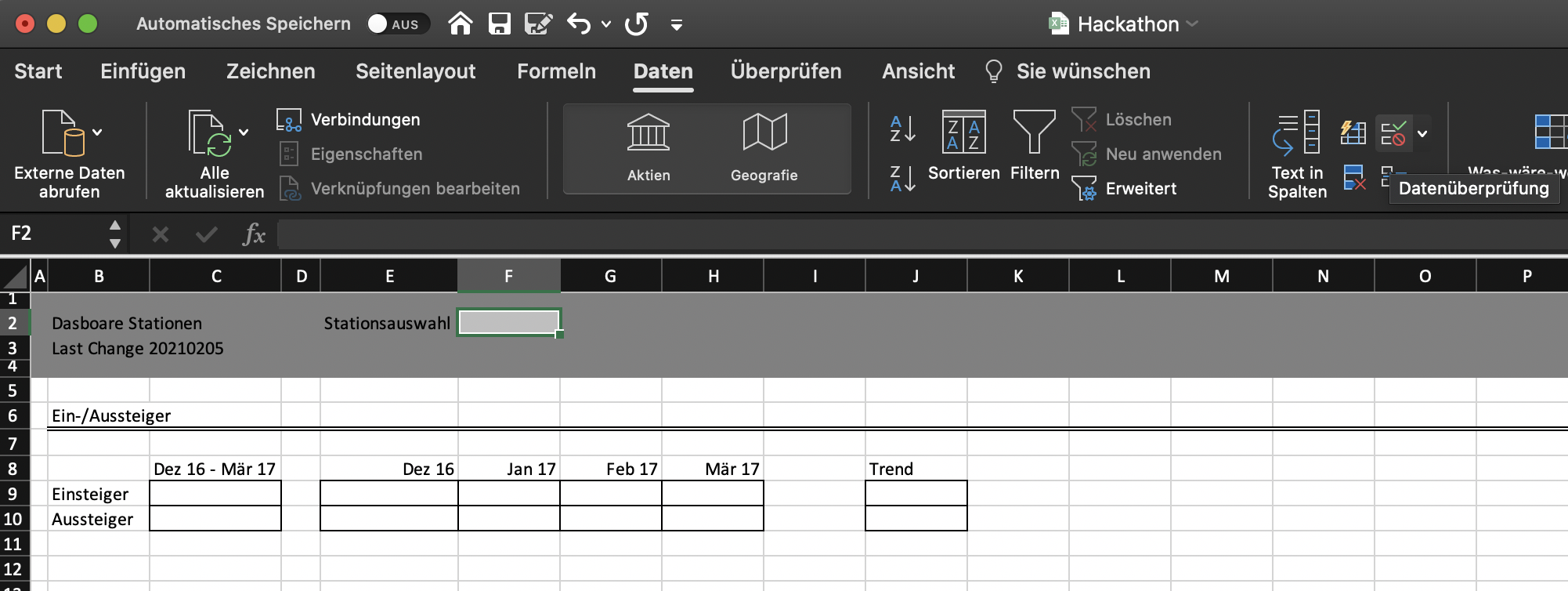Viewport: 1568px width, 591px height.
Task: Expand the Externe Daten abrufen dropdown
Action: 97,132
